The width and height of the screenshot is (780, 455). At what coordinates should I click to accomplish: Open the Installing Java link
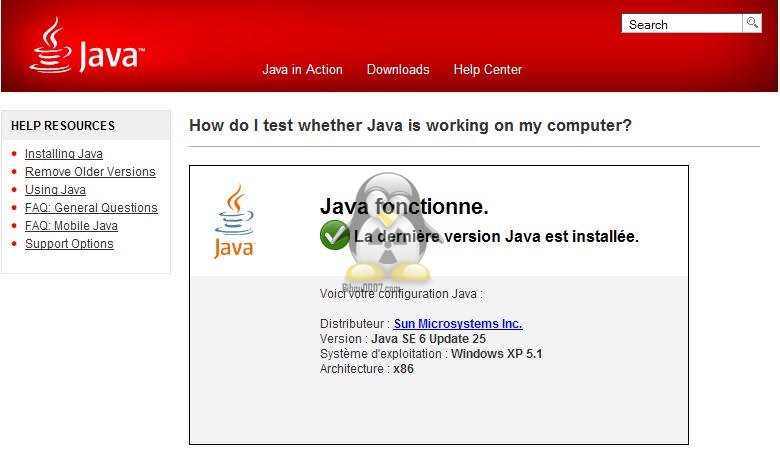(64, 154)
